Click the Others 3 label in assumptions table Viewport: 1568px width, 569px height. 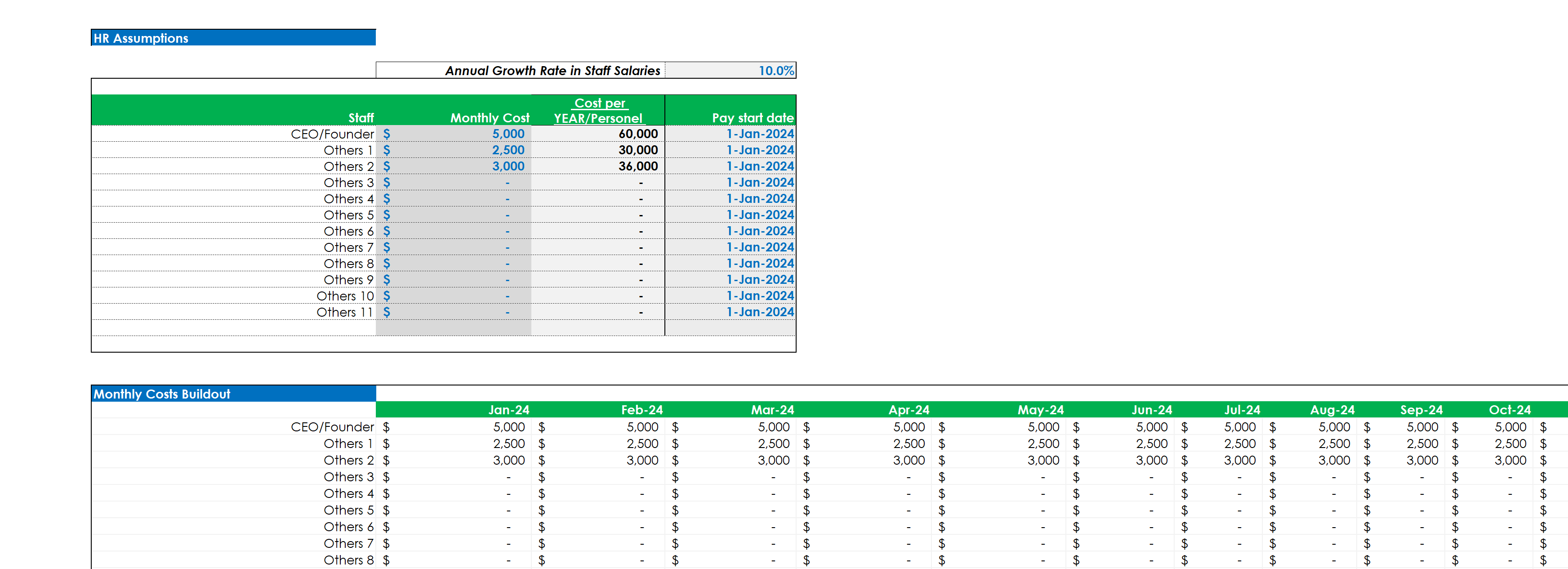(348, 182)
